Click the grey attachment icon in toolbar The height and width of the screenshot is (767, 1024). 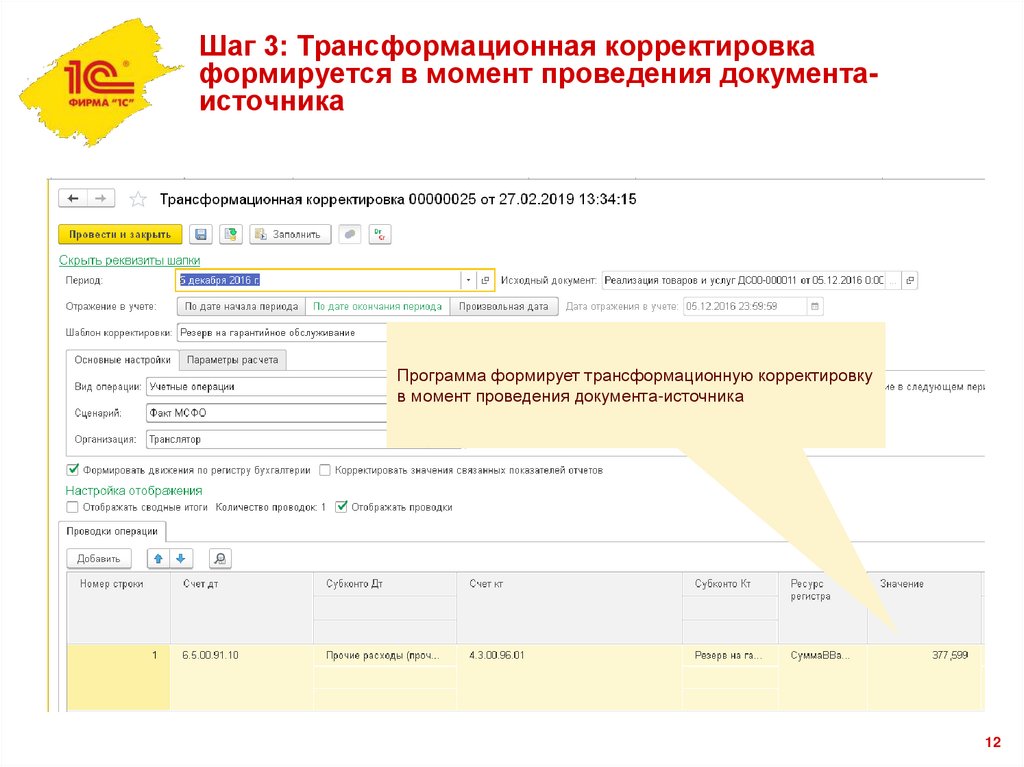point(350,235)
